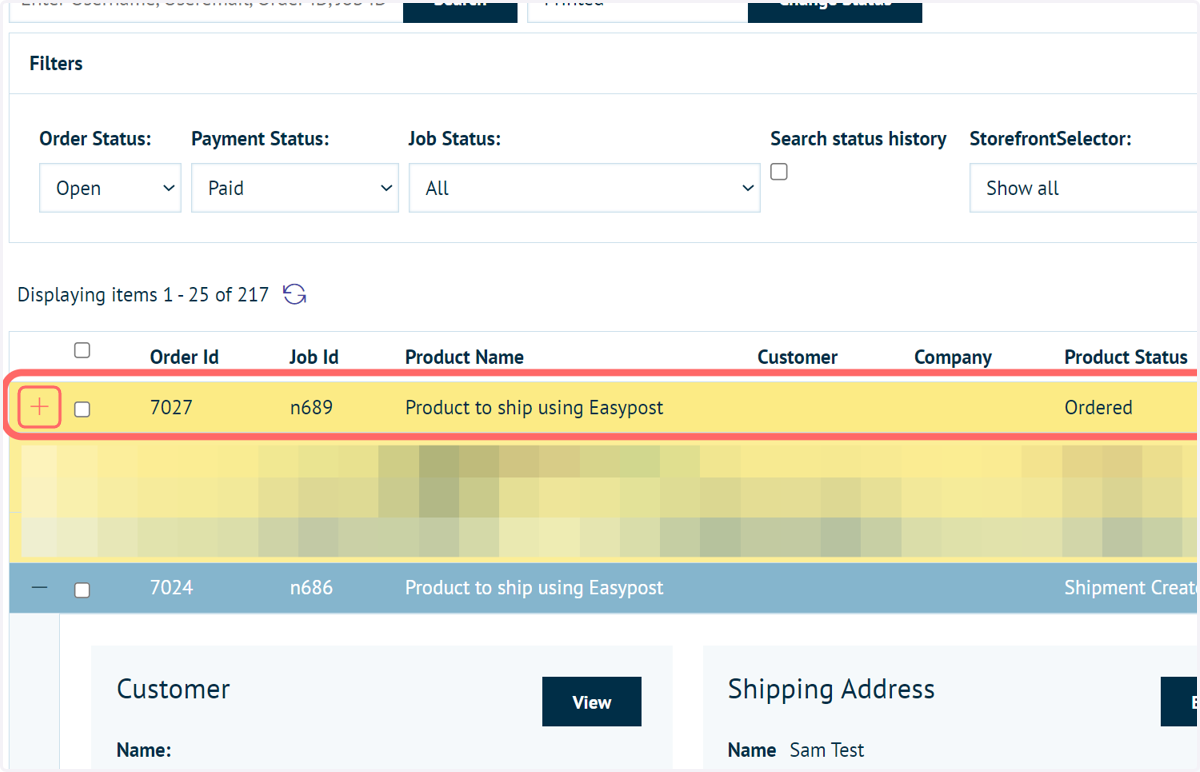Open the Order Status dropdown
1200x772 pixels.
[110, 188]
